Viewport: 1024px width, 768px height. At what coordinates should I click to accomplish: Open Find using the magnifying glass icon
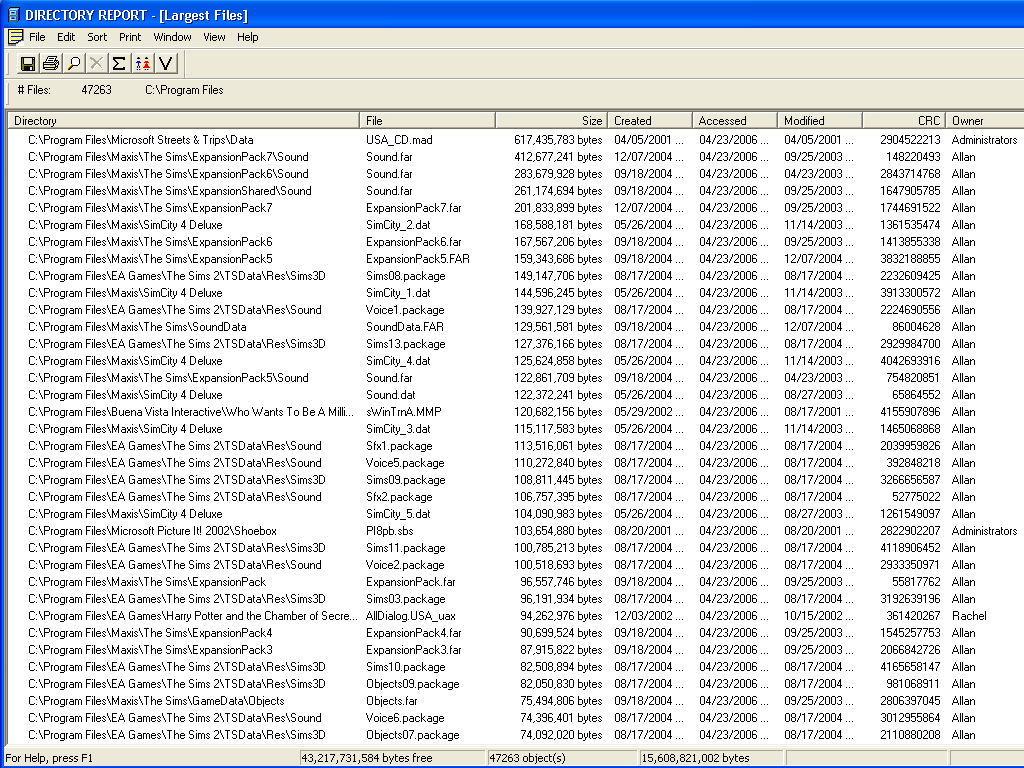coord(74,63)
